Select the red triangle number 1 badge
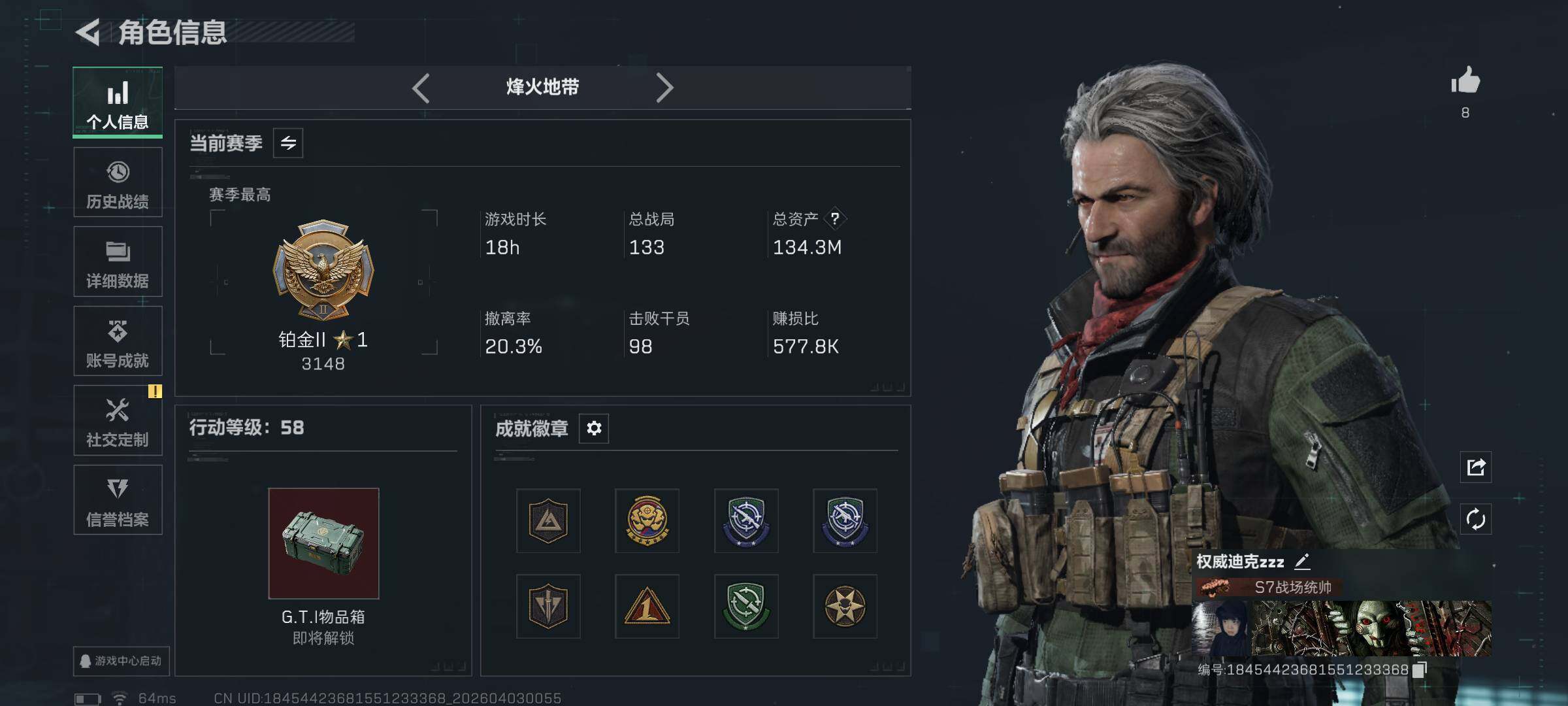Screen dimensions: 1568x706 pos(647,606)
